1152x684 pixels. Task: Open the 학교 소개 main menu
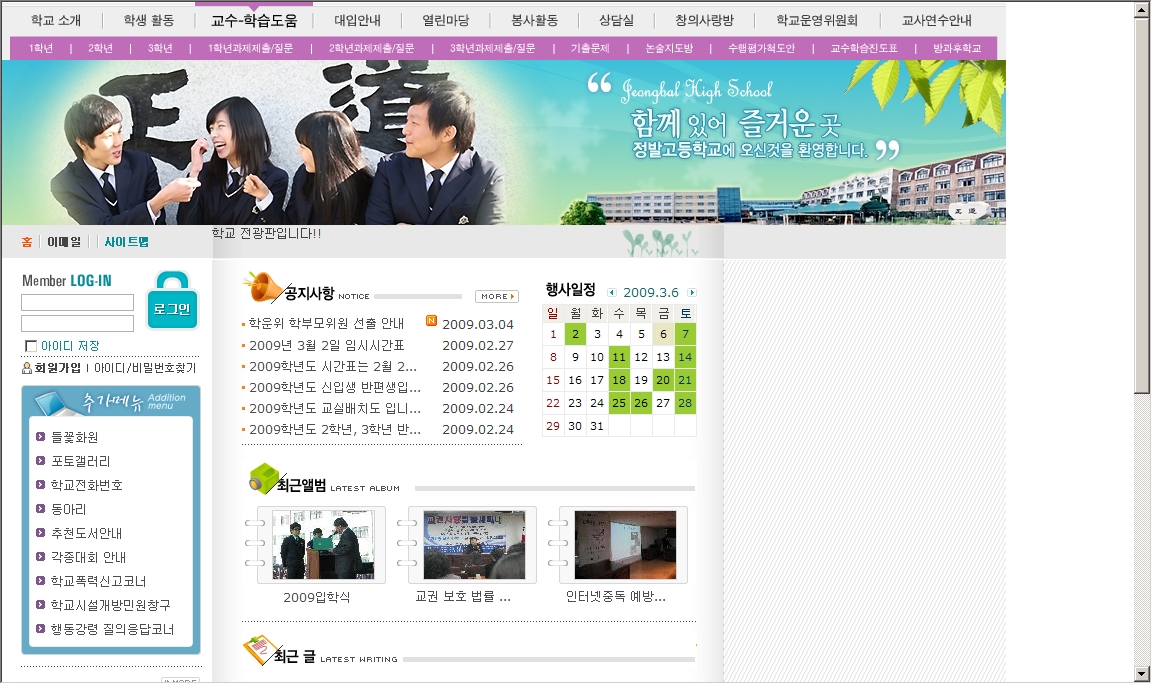[x=56, y=20]
